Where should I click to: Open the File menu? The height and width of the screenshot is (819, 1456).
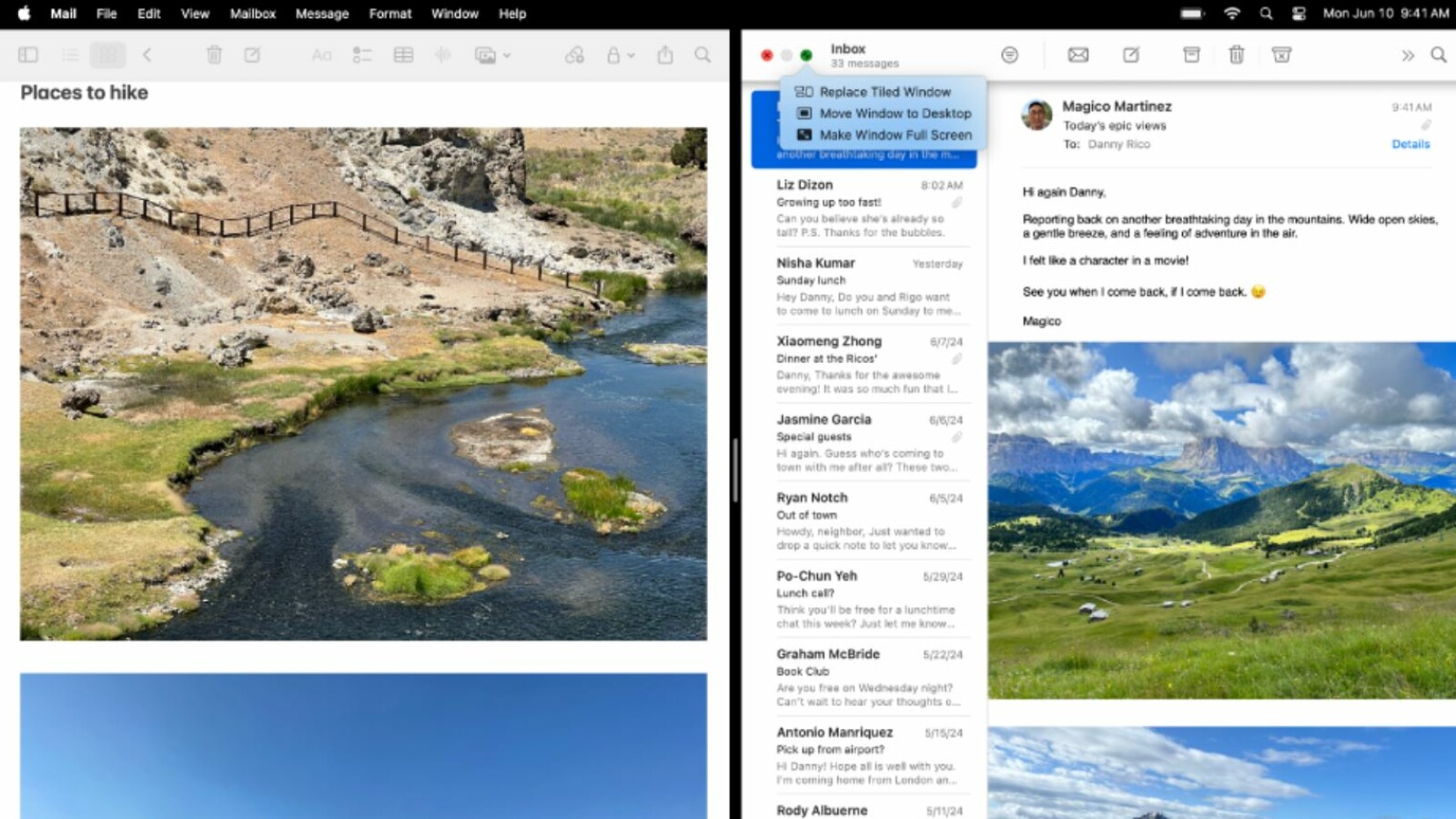point(106,14)
